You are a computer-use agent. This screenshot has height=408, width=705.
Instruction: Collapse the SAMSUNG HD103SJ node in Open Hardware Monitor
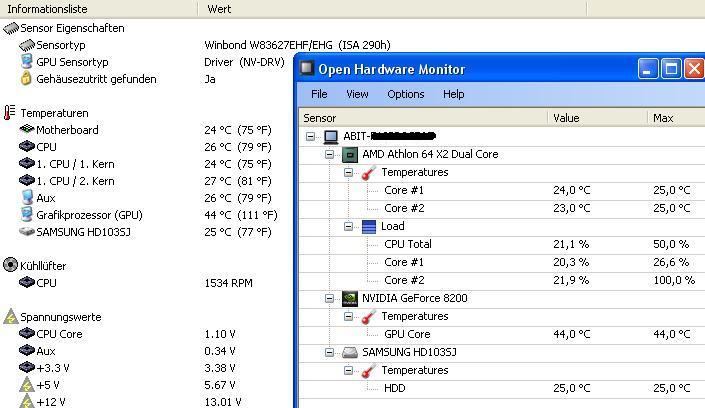coord(329,352)
